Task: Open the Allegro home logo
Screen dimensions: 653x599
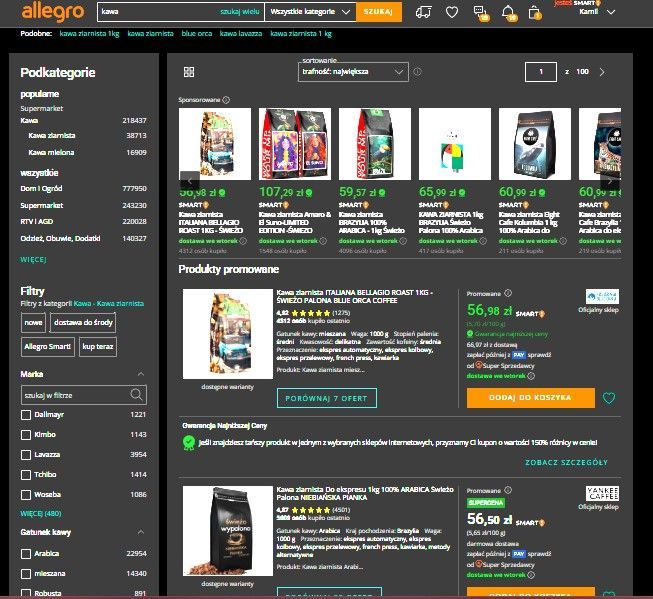Action: point(52,12)
